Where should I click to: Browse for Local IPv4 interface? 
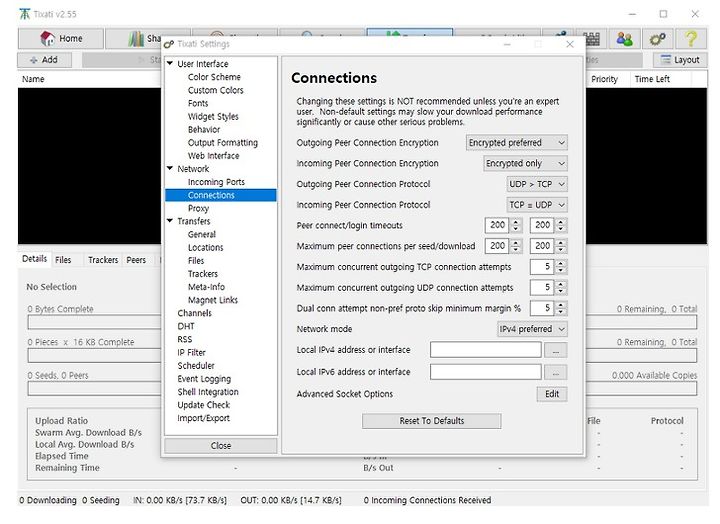556,350
